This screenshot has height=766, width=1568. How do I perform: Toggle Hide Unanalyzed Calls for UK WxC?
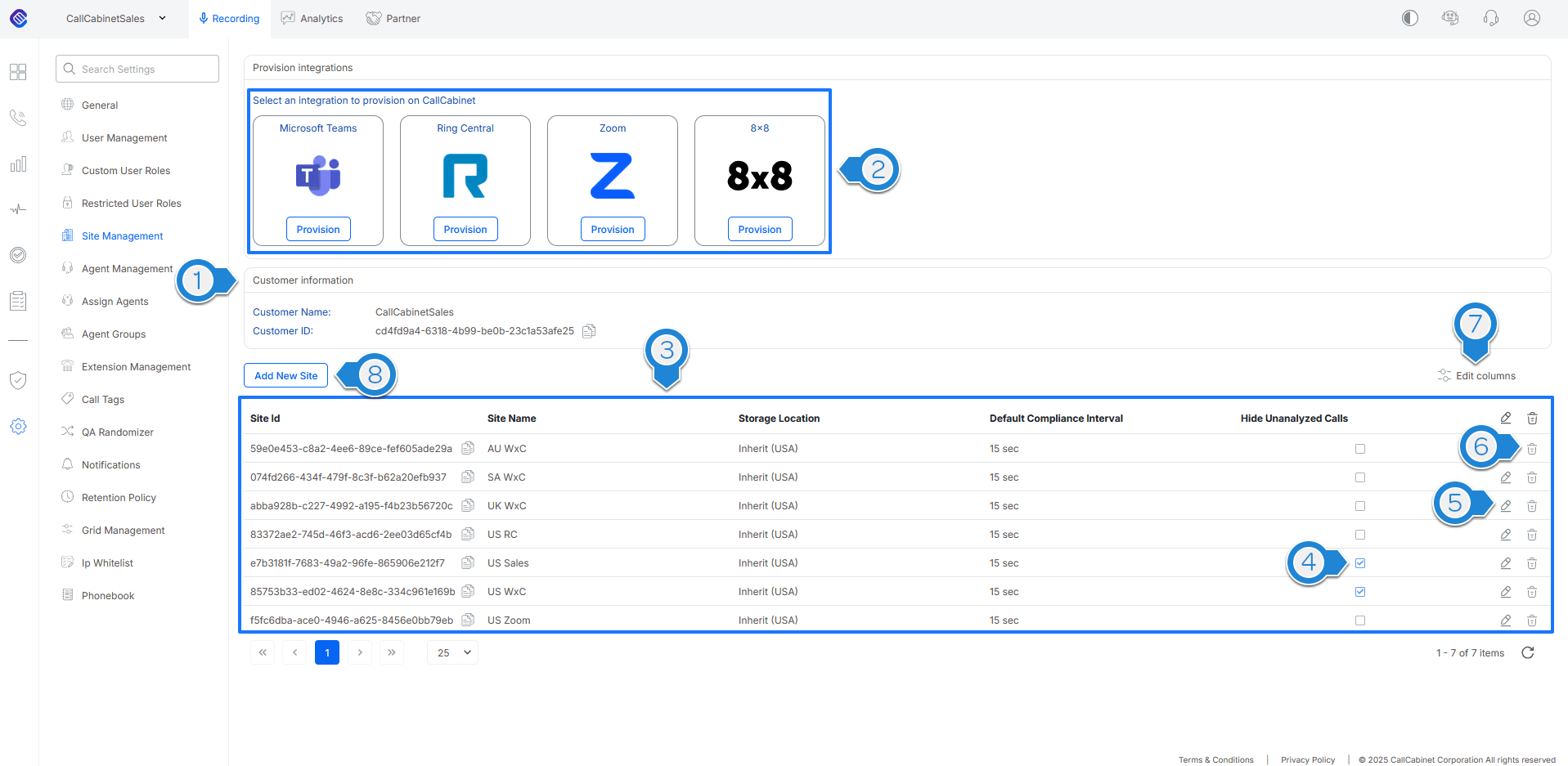click(x=1360, y=506)
